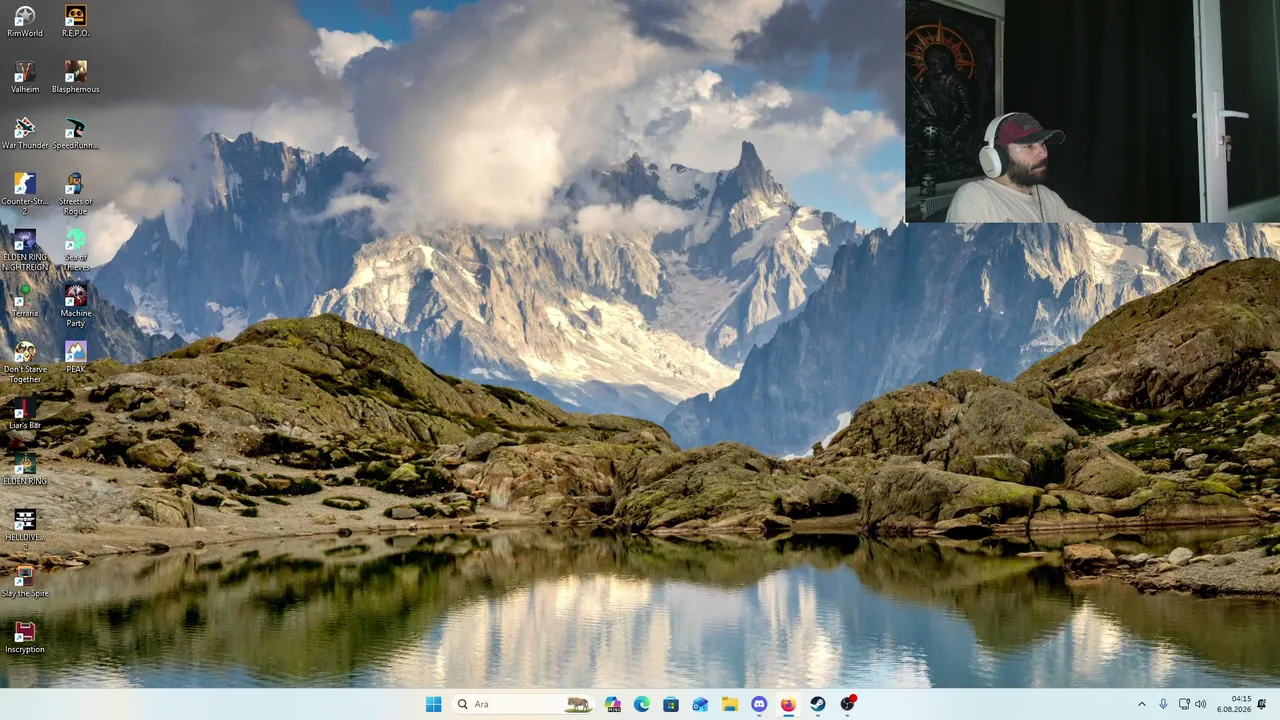Open the notification bell in the tray

(x=1262, y=704)
